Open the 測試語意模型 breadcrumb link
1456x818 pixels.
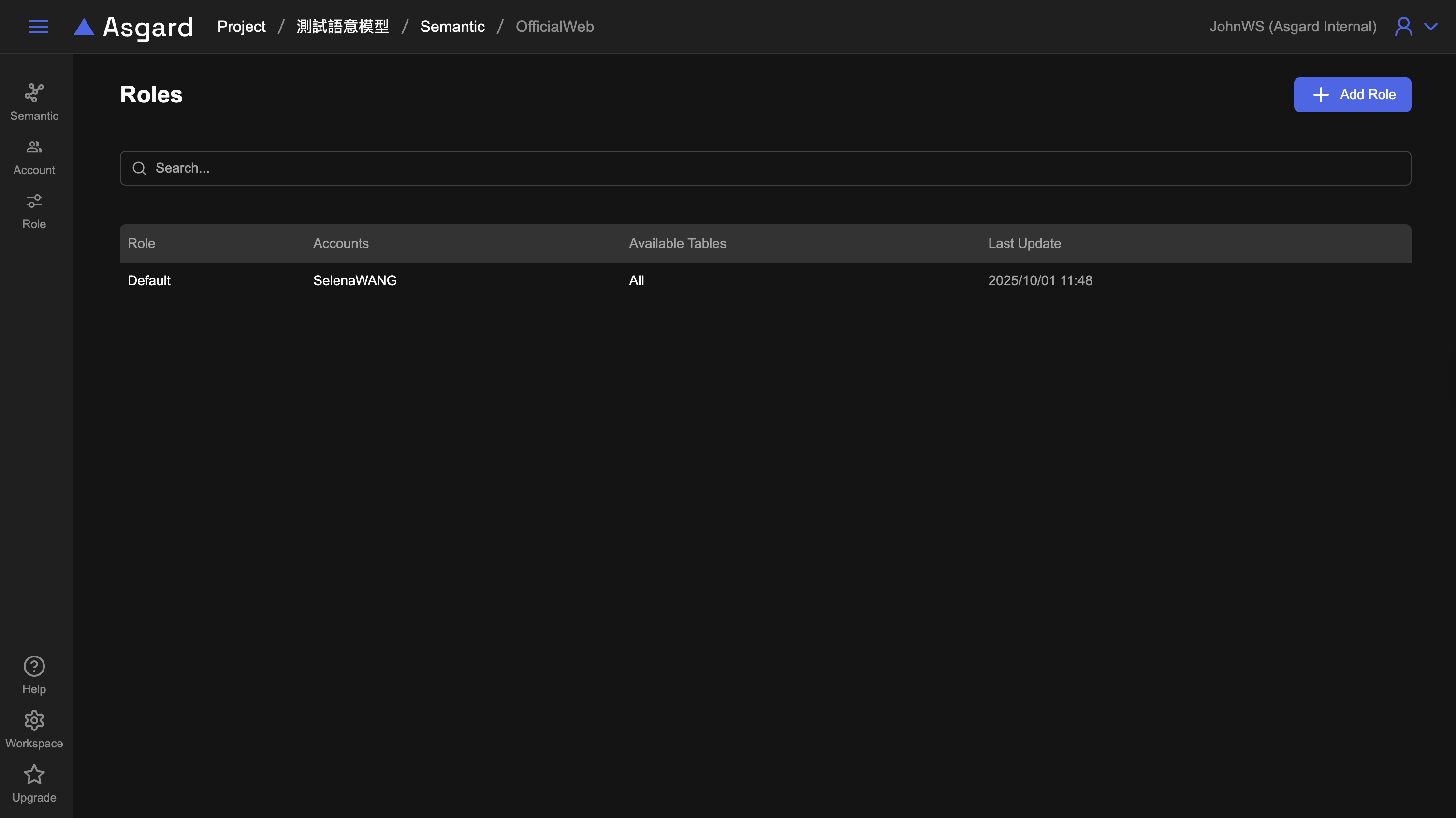[x=343, y=27]
